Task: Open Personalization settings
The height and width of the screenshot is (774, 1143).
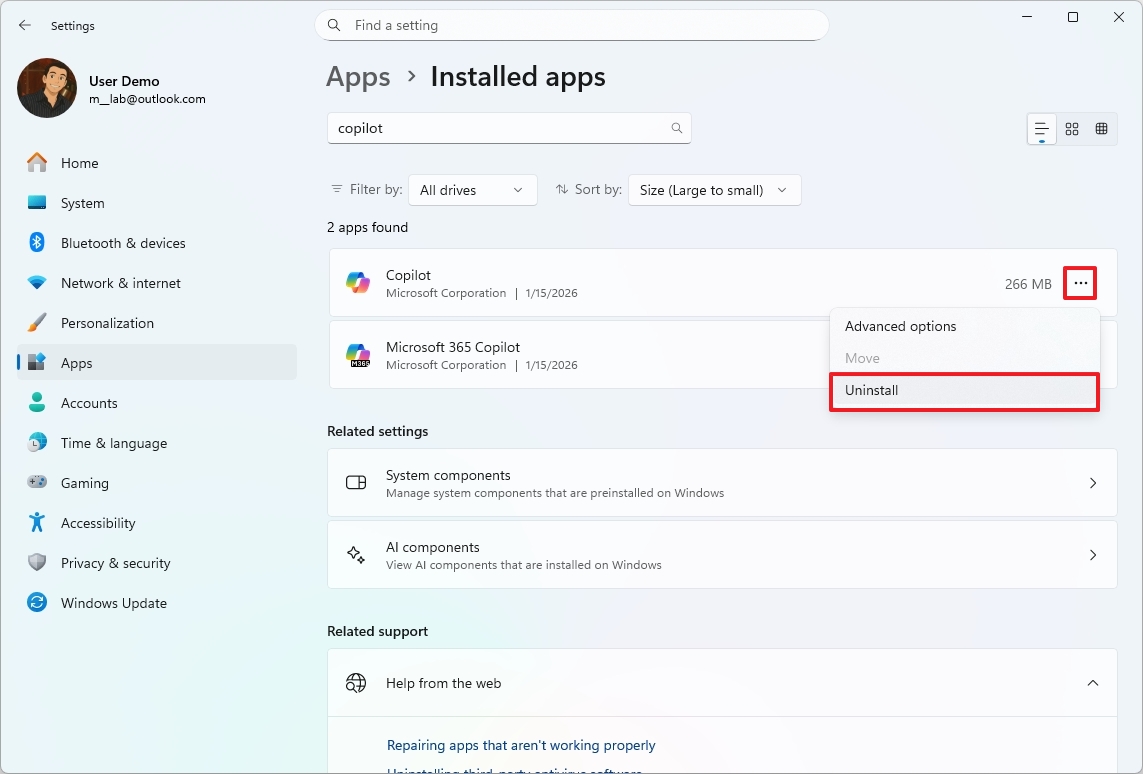Action: [x=107, y=323]
